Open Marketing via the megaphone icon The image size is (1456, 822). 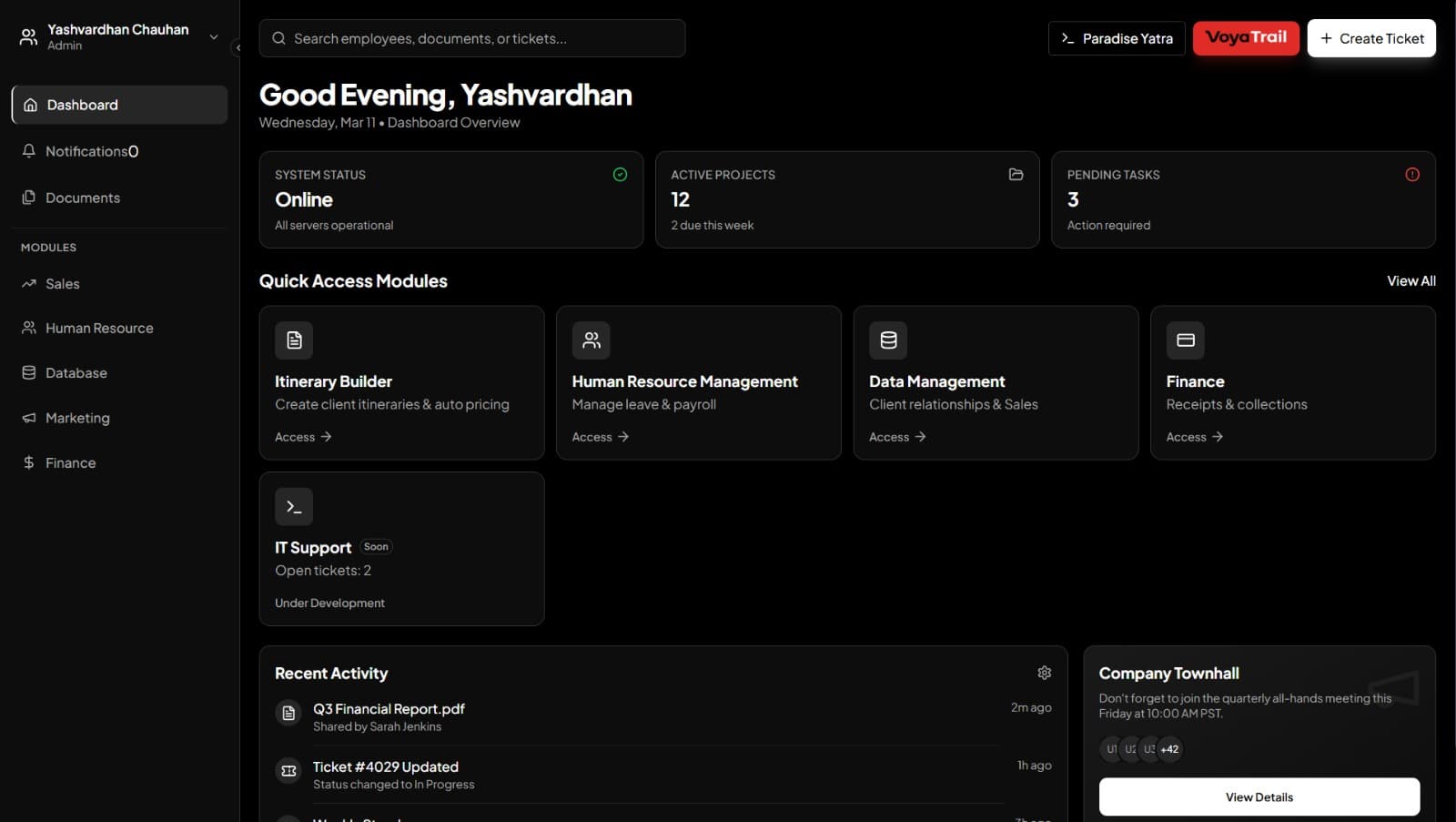(28, 417)
